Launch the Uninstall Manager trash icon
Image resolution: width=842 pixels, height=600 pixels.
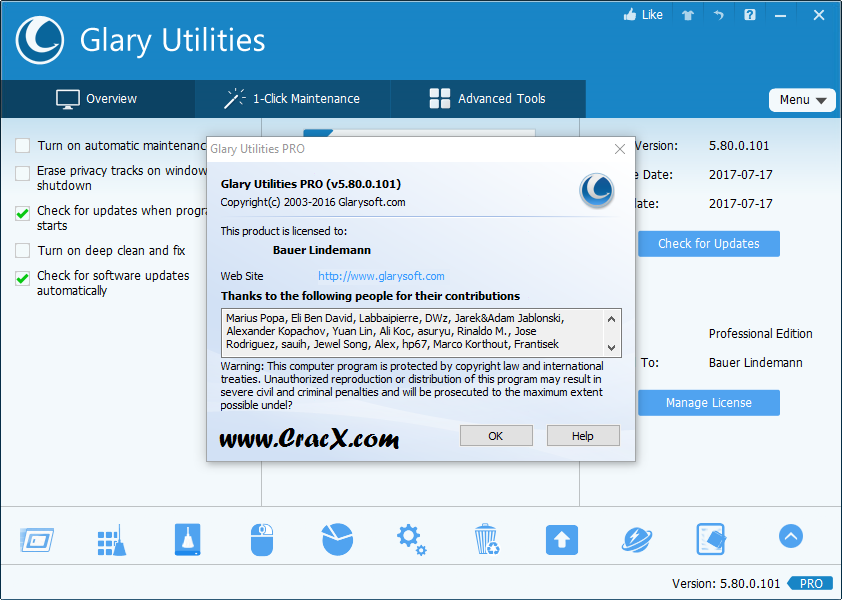click(x=487, y=539)
